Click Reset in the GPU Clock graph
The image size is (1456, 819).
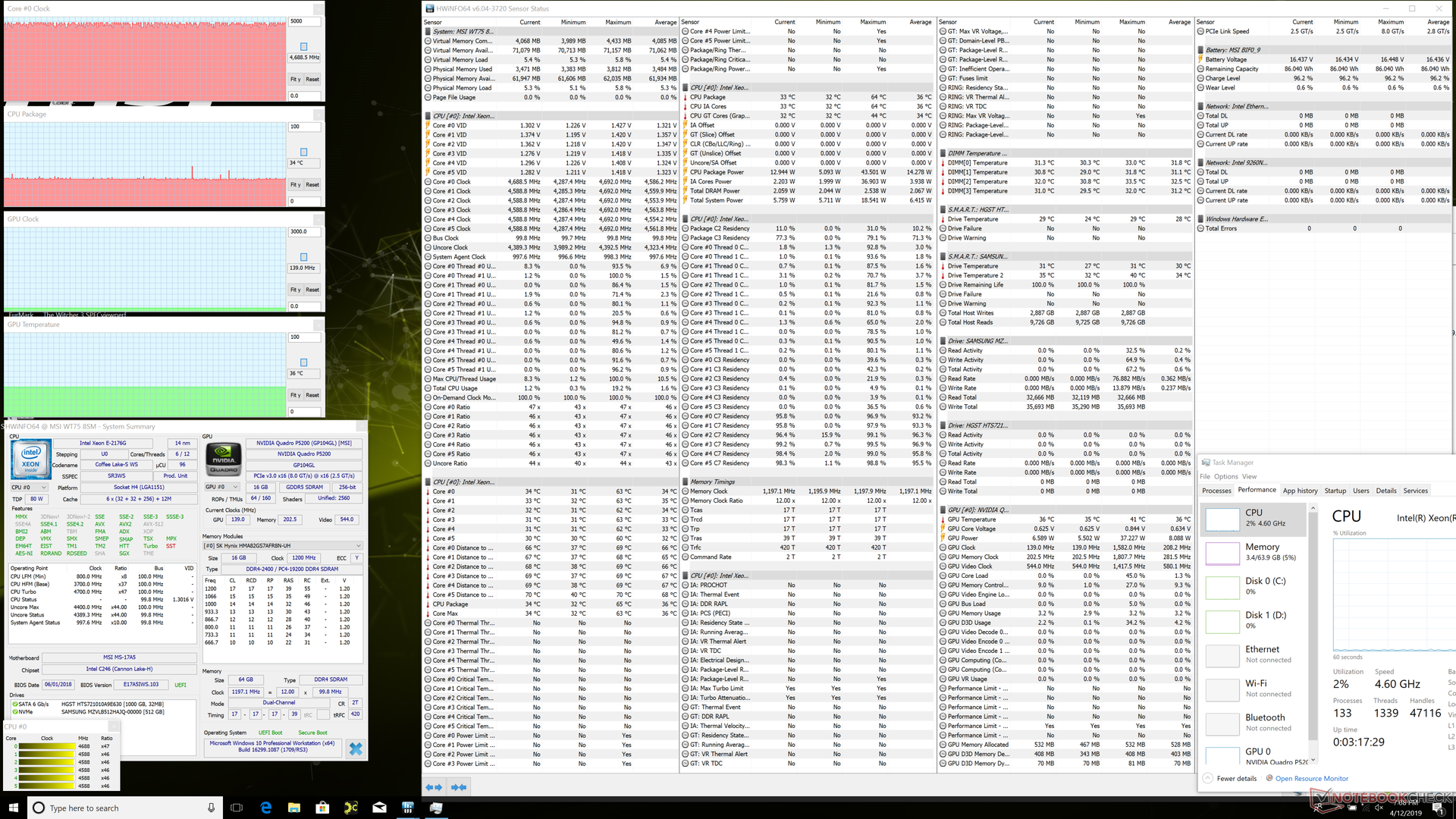pyautogui.click(x=312, y=290)
